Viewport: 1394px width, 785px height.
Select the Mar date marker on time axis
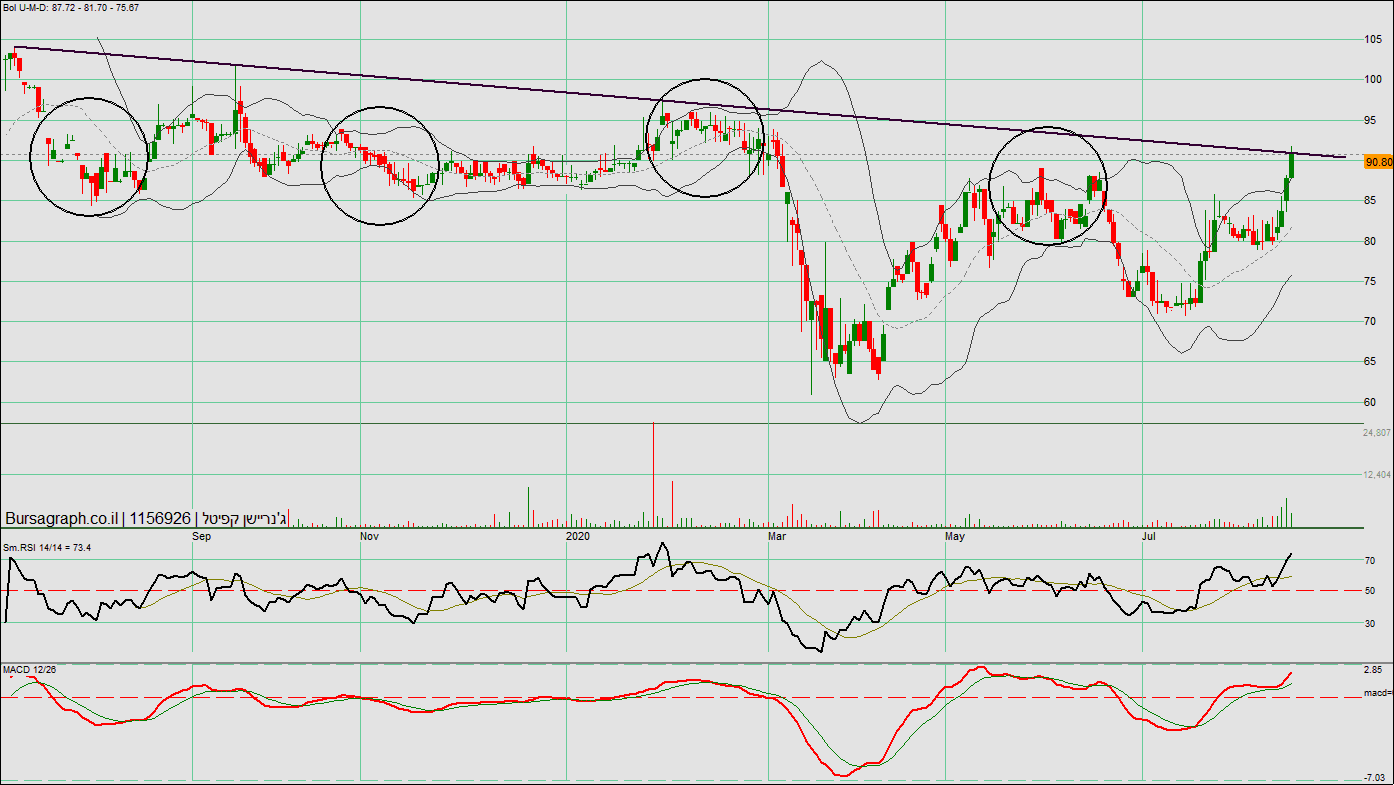tap(777, 537)
